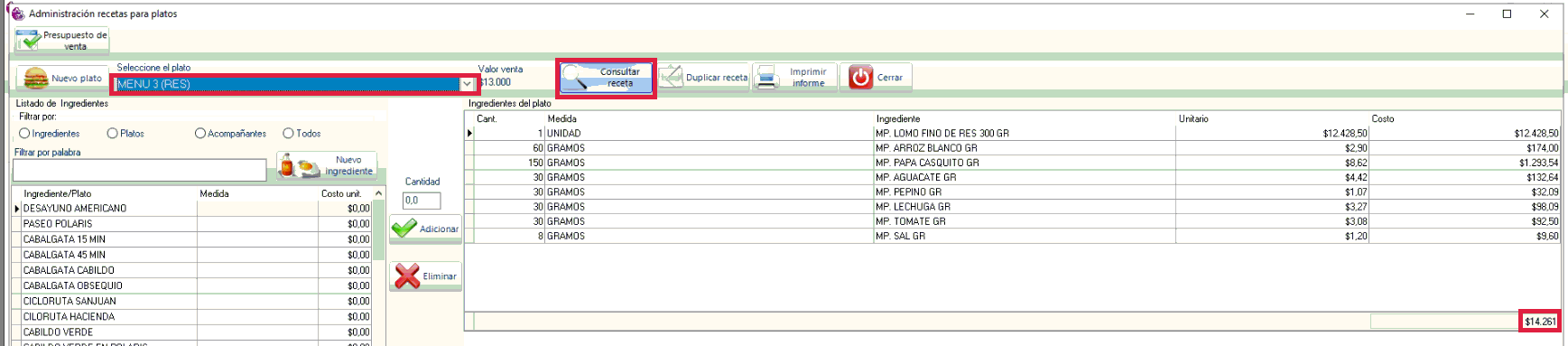
Task: Click the ingredient list scrollbar up arrow
Action: point(378,193)
